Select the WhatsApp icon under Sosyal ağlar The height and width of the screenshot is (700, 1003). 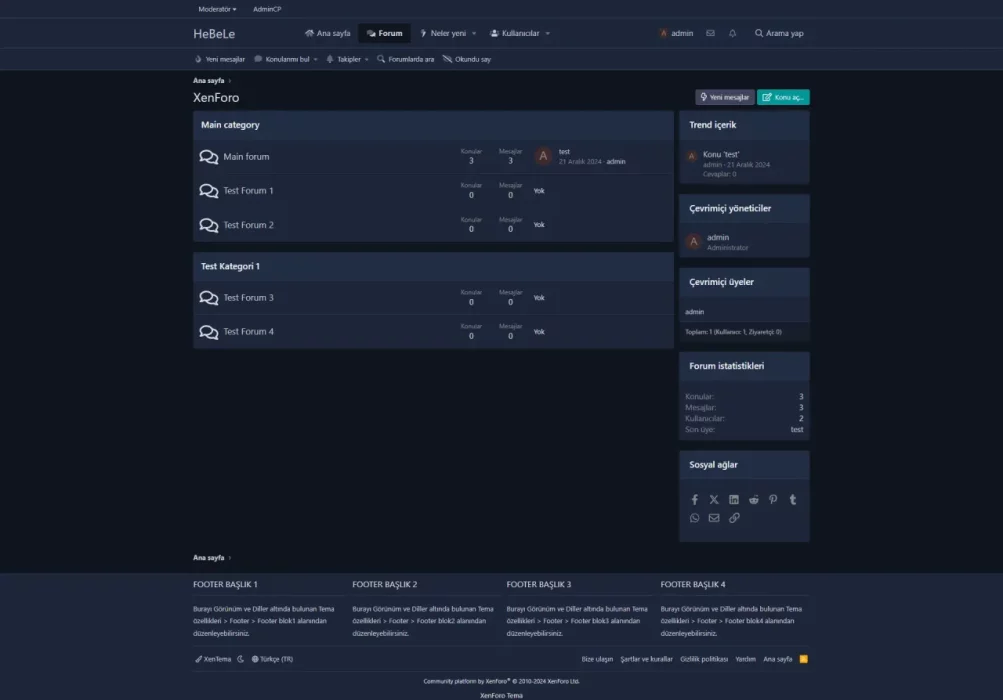[694, 518]
